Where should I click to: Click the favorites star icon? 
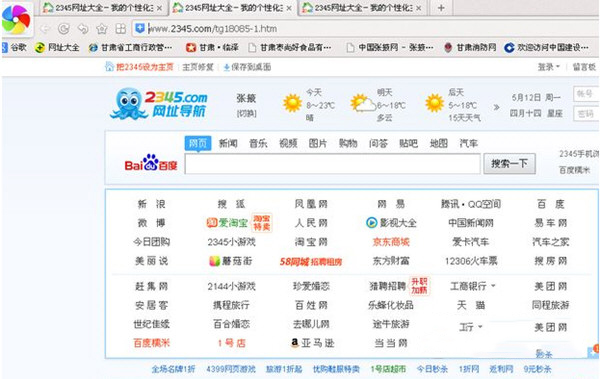(102, 29)
